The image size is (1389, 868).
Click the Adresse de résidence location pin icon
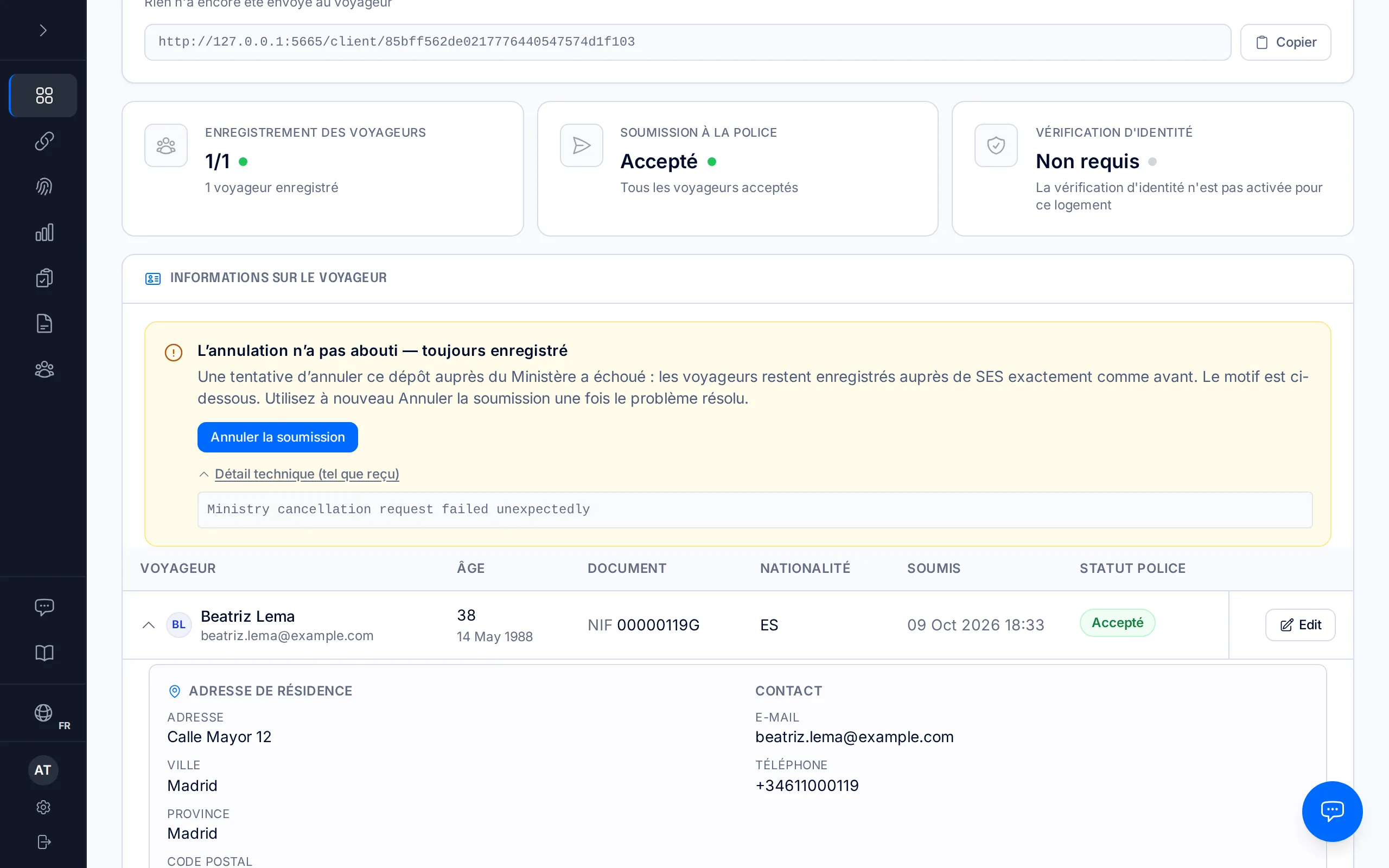click(175, 691)
